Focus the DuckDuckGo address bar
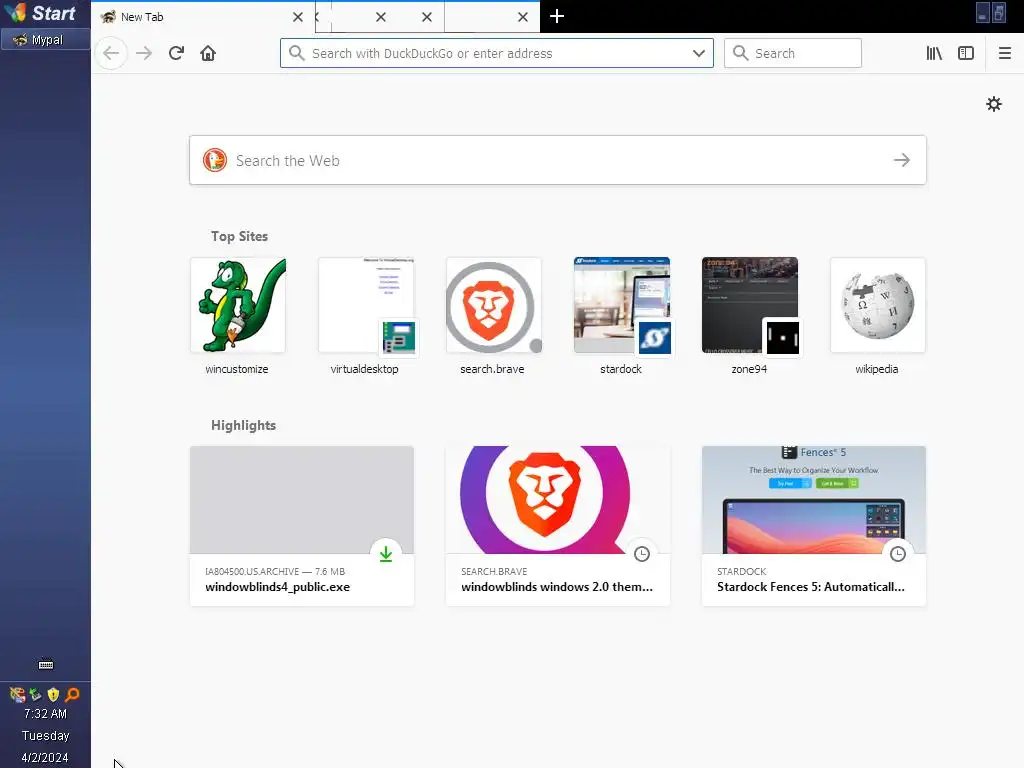Image resolution: width=1024 pixels, height=768 pixels. [x=496, y=53]
